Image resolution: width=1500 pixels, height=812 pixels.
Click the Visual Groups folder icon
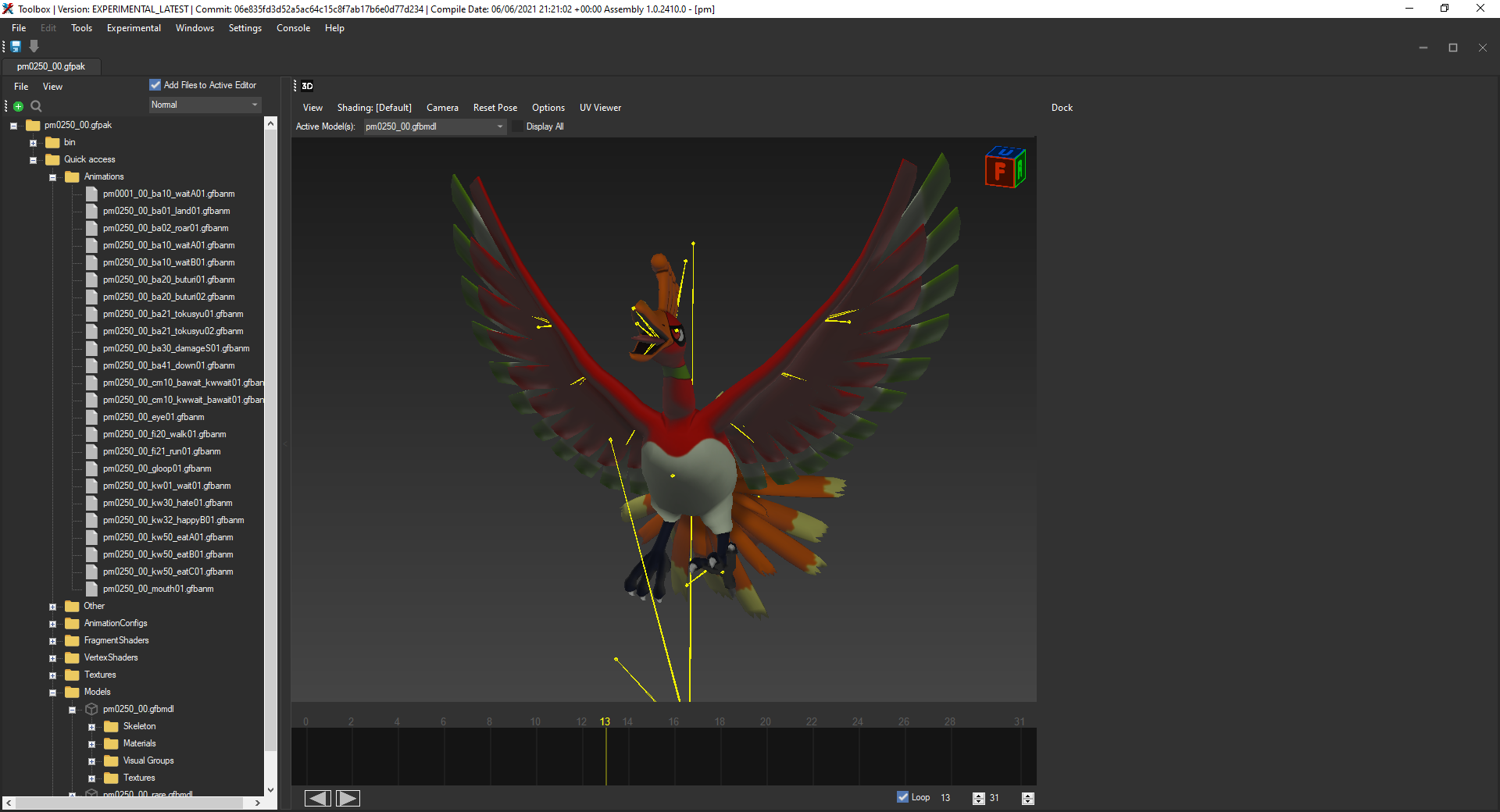point(112,760)
